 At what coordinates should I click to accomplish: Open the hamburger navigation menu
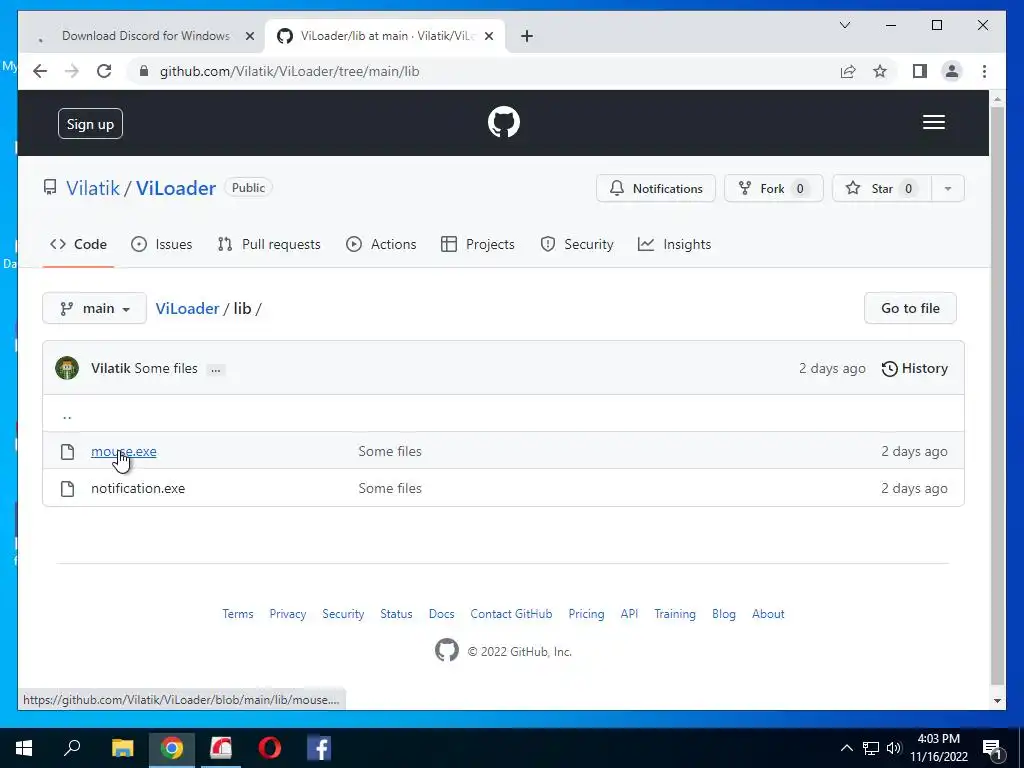(x=933, y=122)
